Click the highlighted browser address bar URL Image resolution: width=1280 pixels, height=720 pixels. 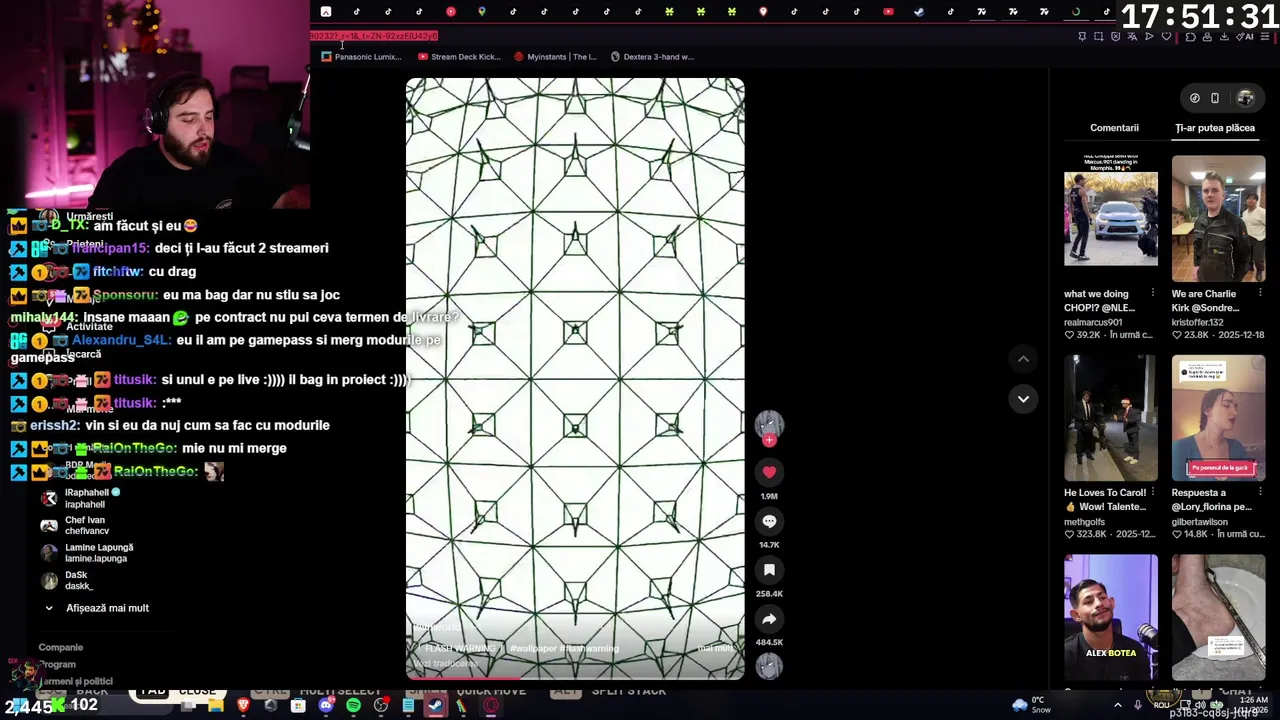pyautogui.click(x=374, y=36)
